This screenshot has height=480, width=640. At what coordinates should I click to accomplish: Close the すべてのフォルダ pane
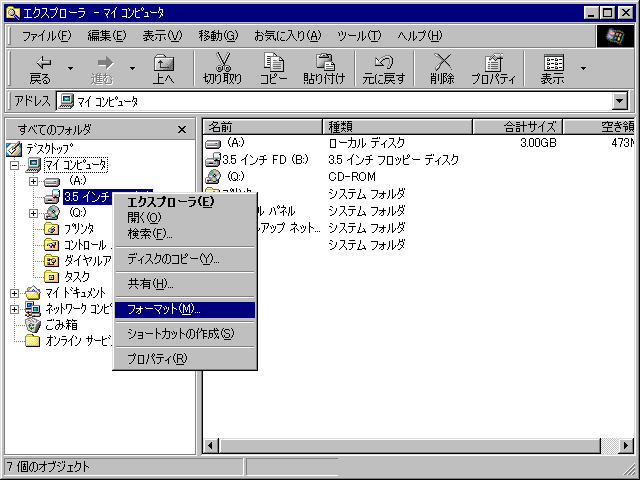182,130
